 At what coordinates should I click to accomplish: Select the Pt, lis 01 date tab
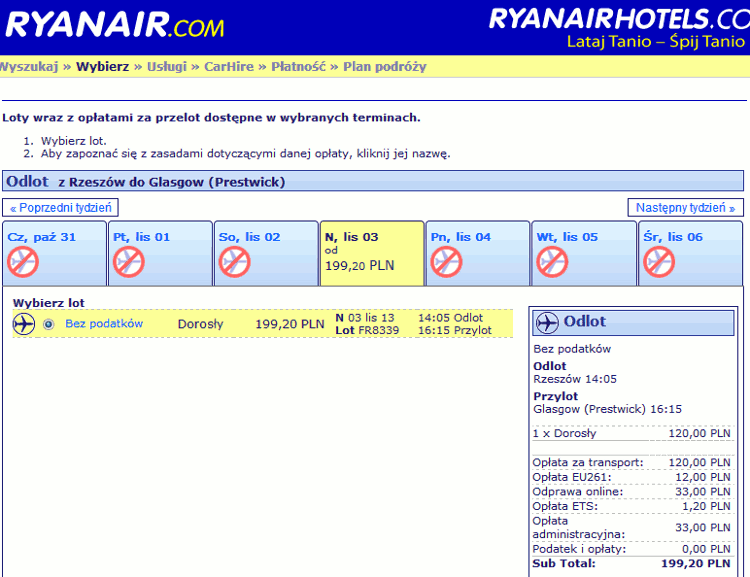pyautogui.click(x=160, y=253)
